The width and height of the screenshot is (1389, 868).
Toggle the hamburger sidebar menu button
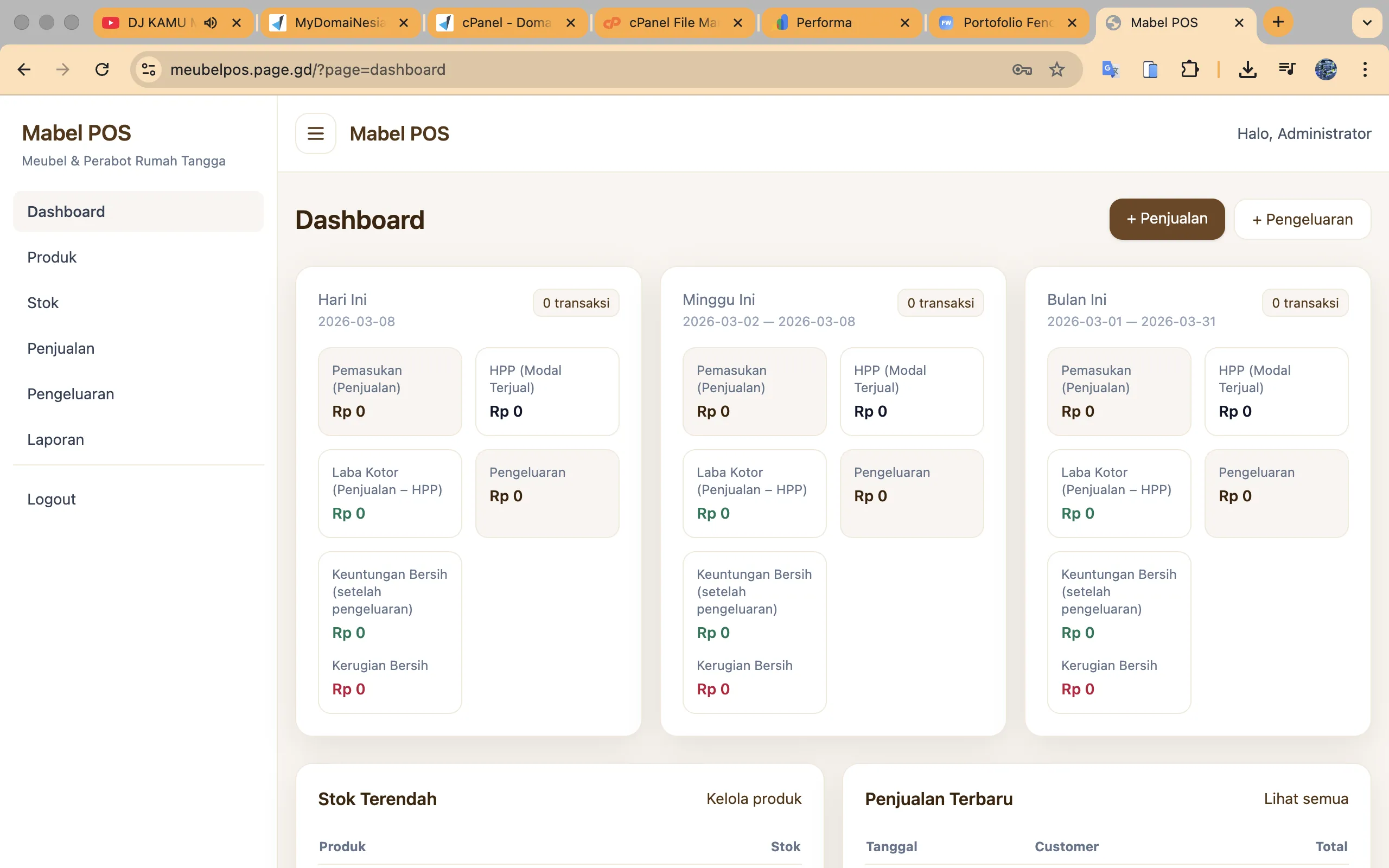click(x=315, y=133)
